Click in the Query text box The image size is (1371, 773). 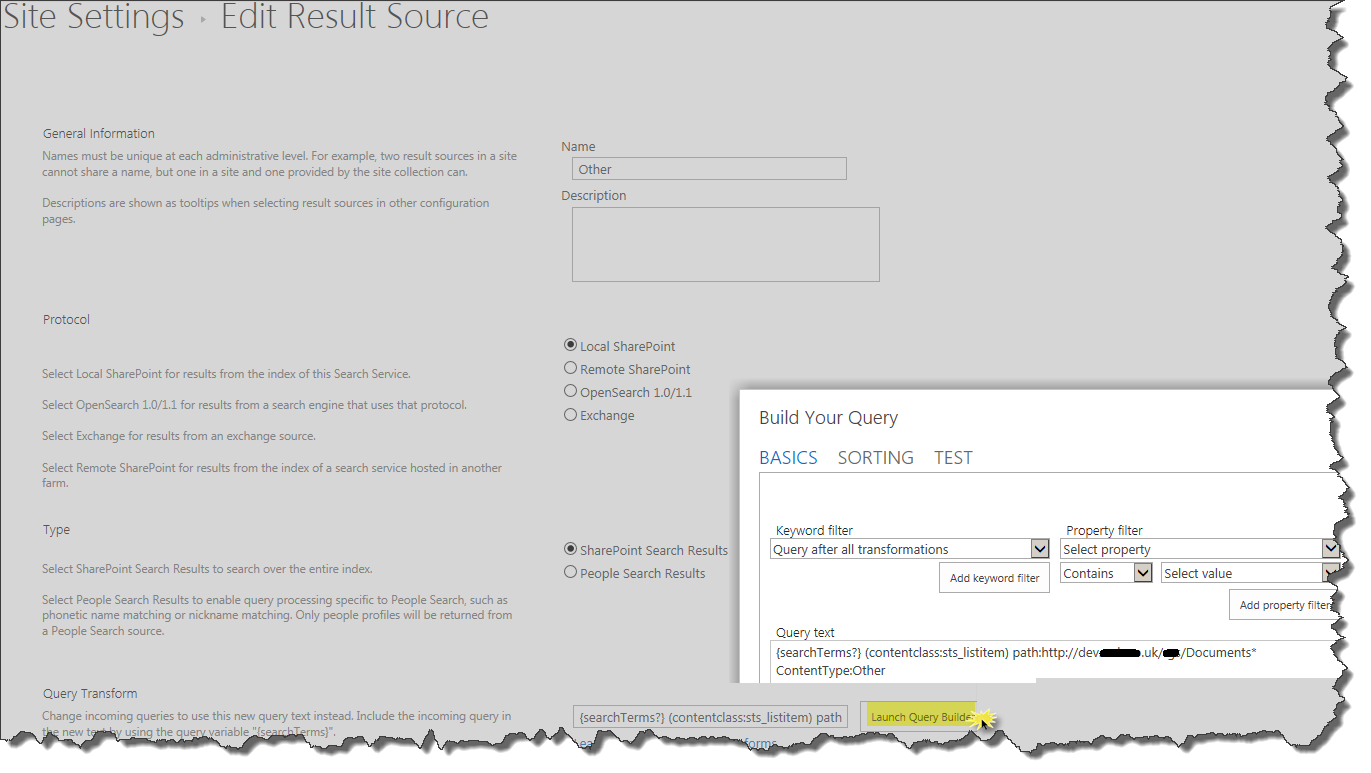click(1055, 661)
